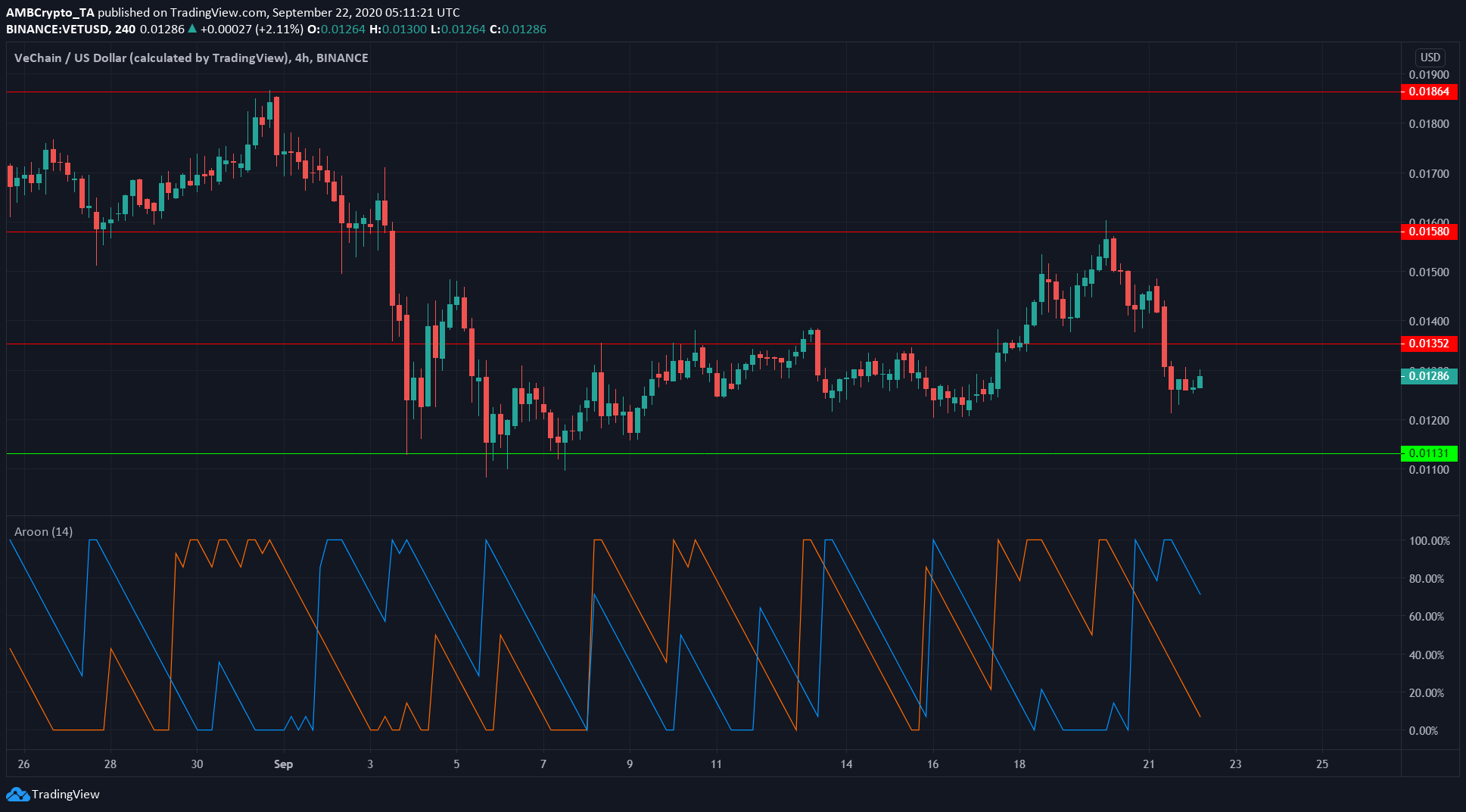Click the date 21 on time axis
This screenshot has height=812, width=1466.
(x=1149, y=764)
